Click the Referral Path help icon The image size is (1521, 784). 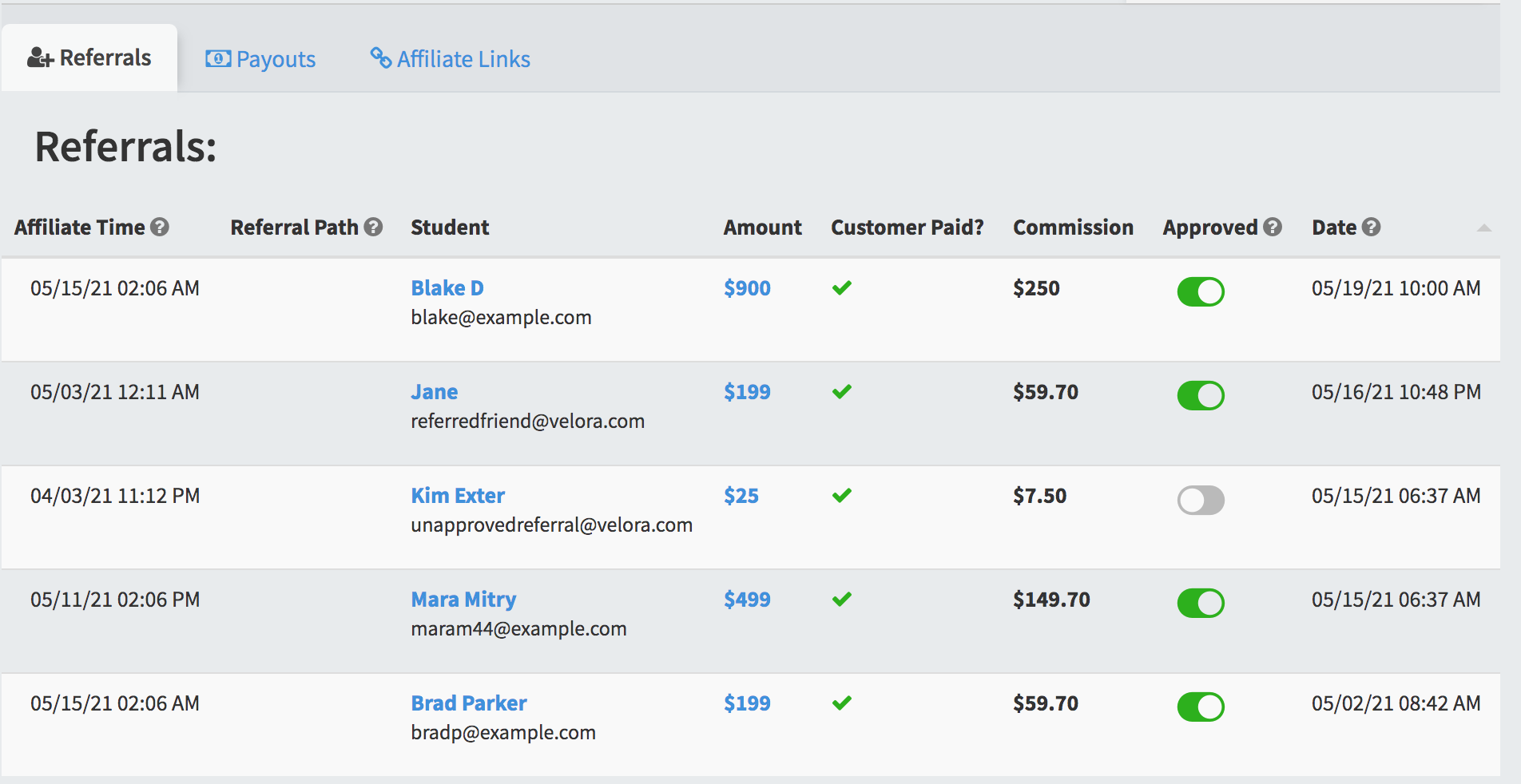point(373,228)
